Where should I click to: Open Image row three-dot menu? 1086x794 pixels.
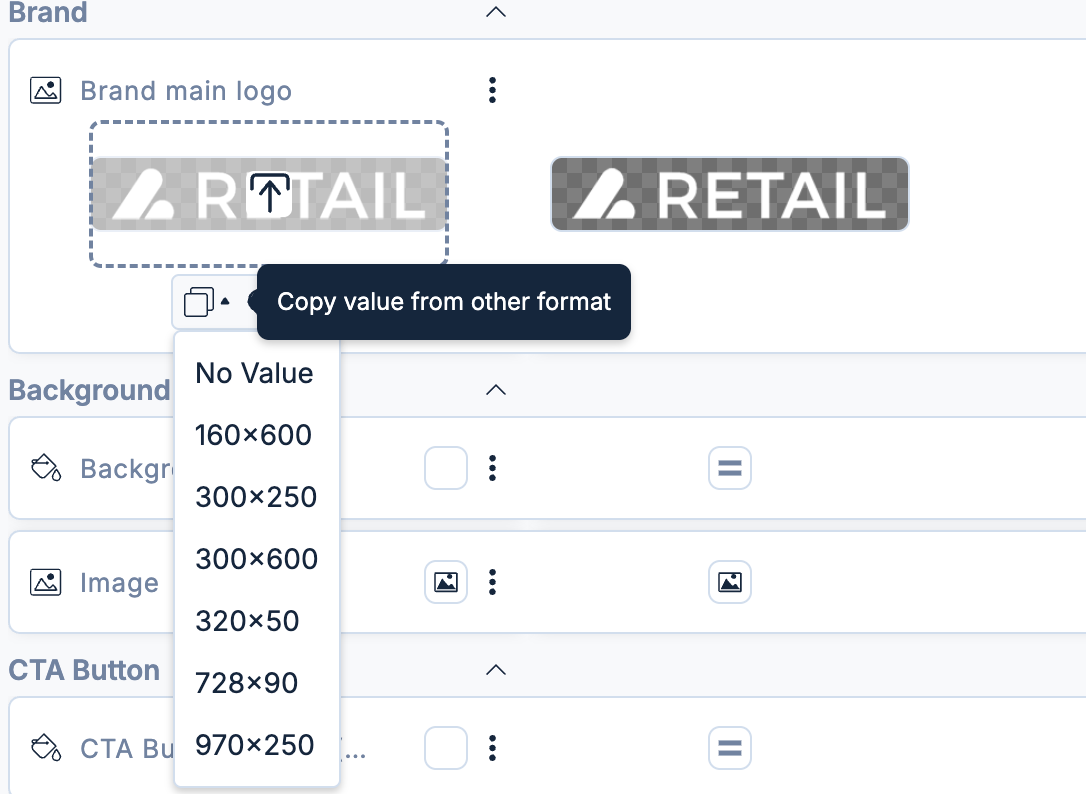(x=492, y=582)
